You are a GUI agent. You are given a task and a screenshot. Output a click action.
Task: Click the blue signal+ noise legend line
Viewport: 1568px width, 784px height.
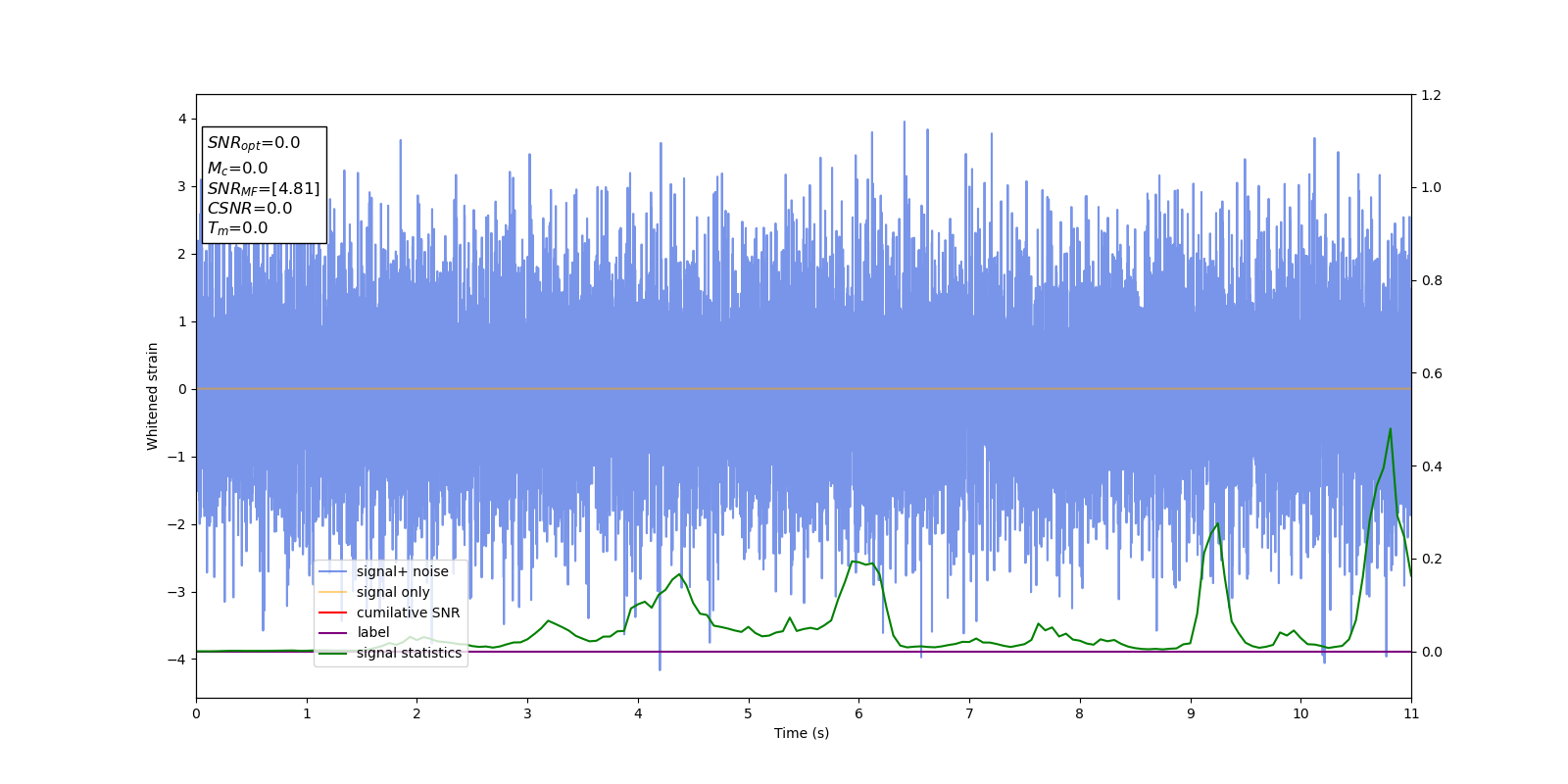(x=333, y=572)
